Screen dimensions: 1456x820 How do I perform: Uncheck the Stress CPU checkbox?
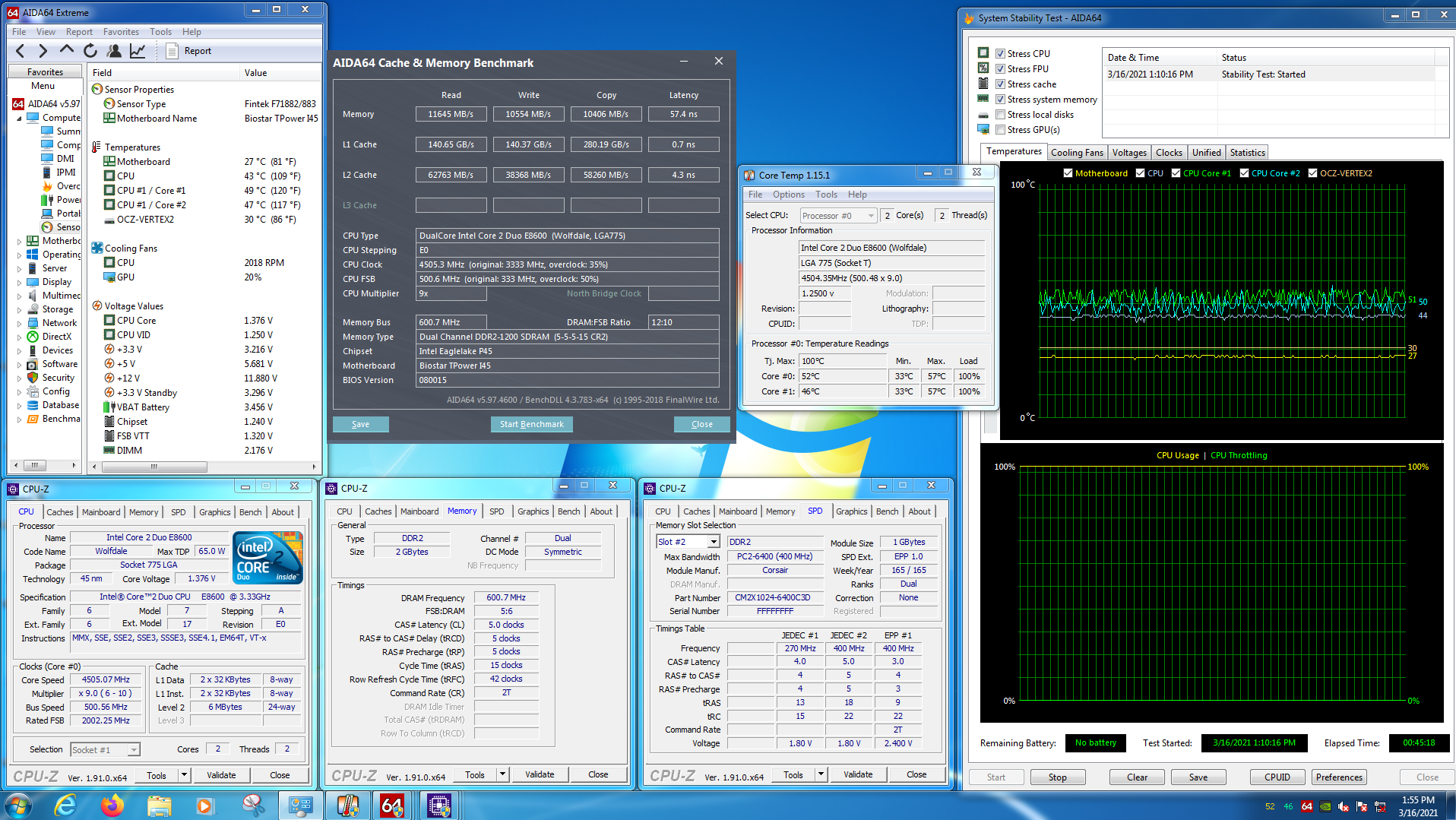click(x=1001, y=53)
